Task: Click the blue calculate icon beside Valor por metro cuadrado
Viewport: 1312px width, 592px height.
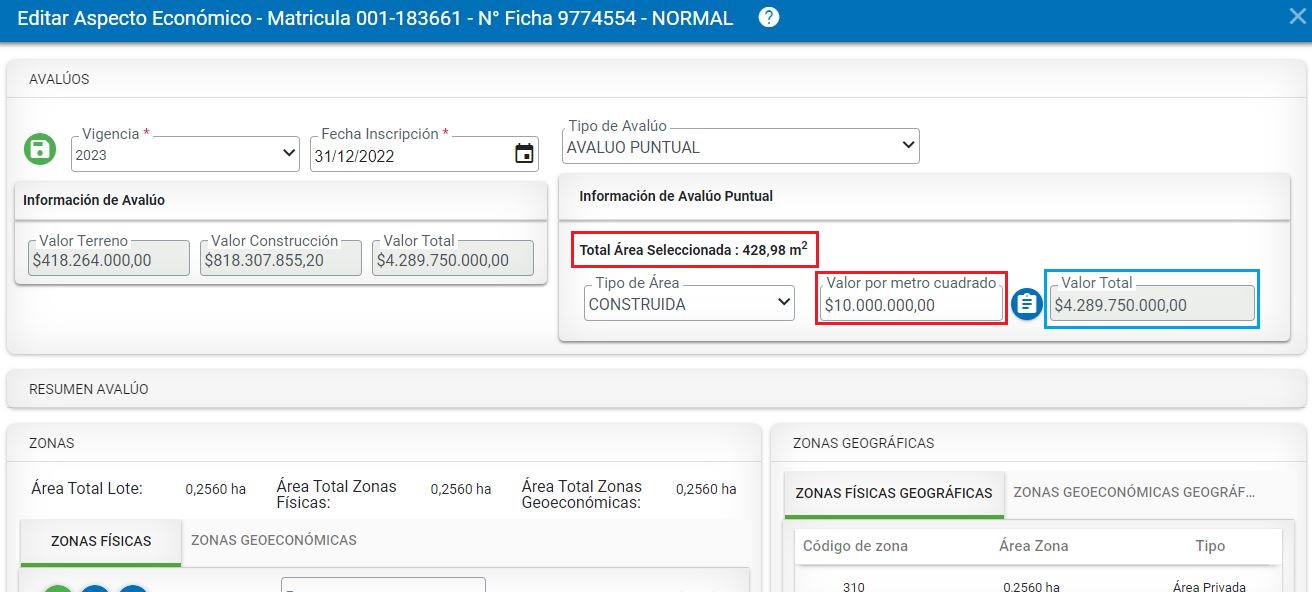Action: [x=1026, y=304]
